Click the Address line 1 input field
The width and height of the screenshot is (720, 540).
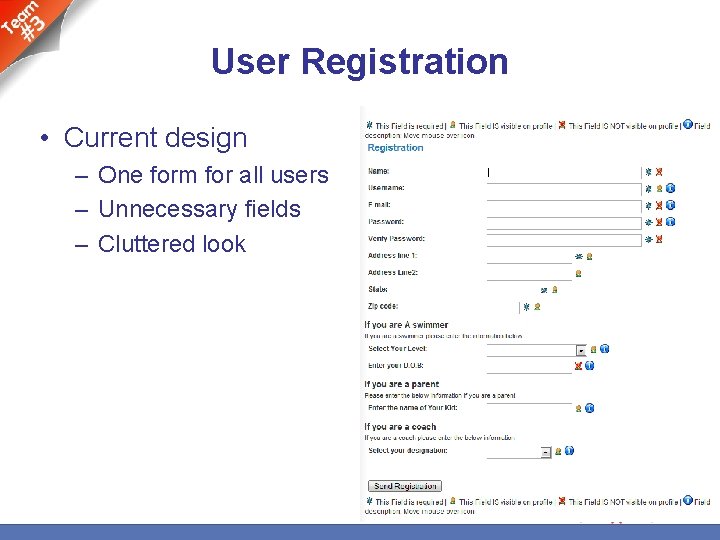point(529,257)
